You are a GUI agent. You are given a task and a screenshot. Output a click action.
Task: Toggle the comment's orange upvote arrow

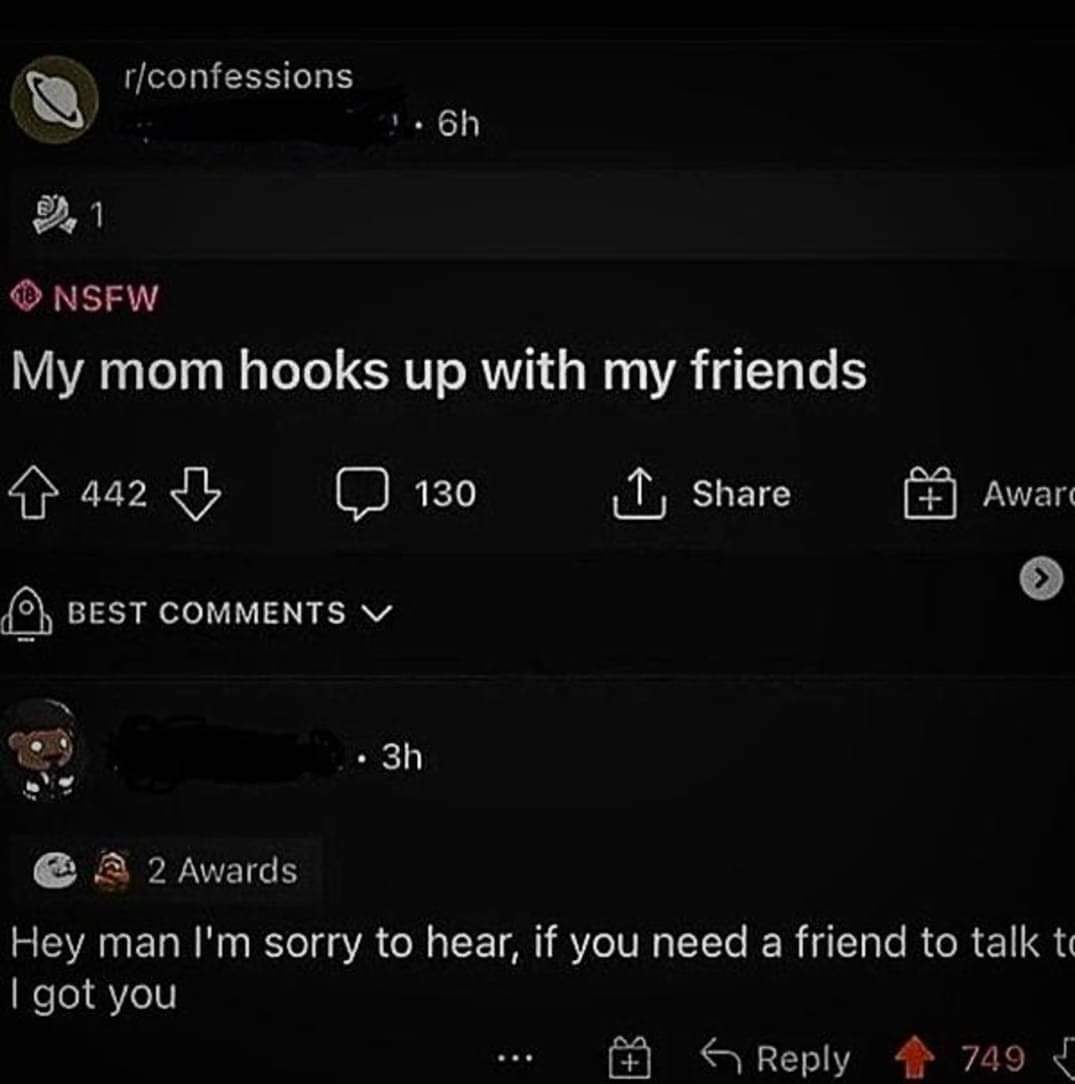(x=915, y=1056)
